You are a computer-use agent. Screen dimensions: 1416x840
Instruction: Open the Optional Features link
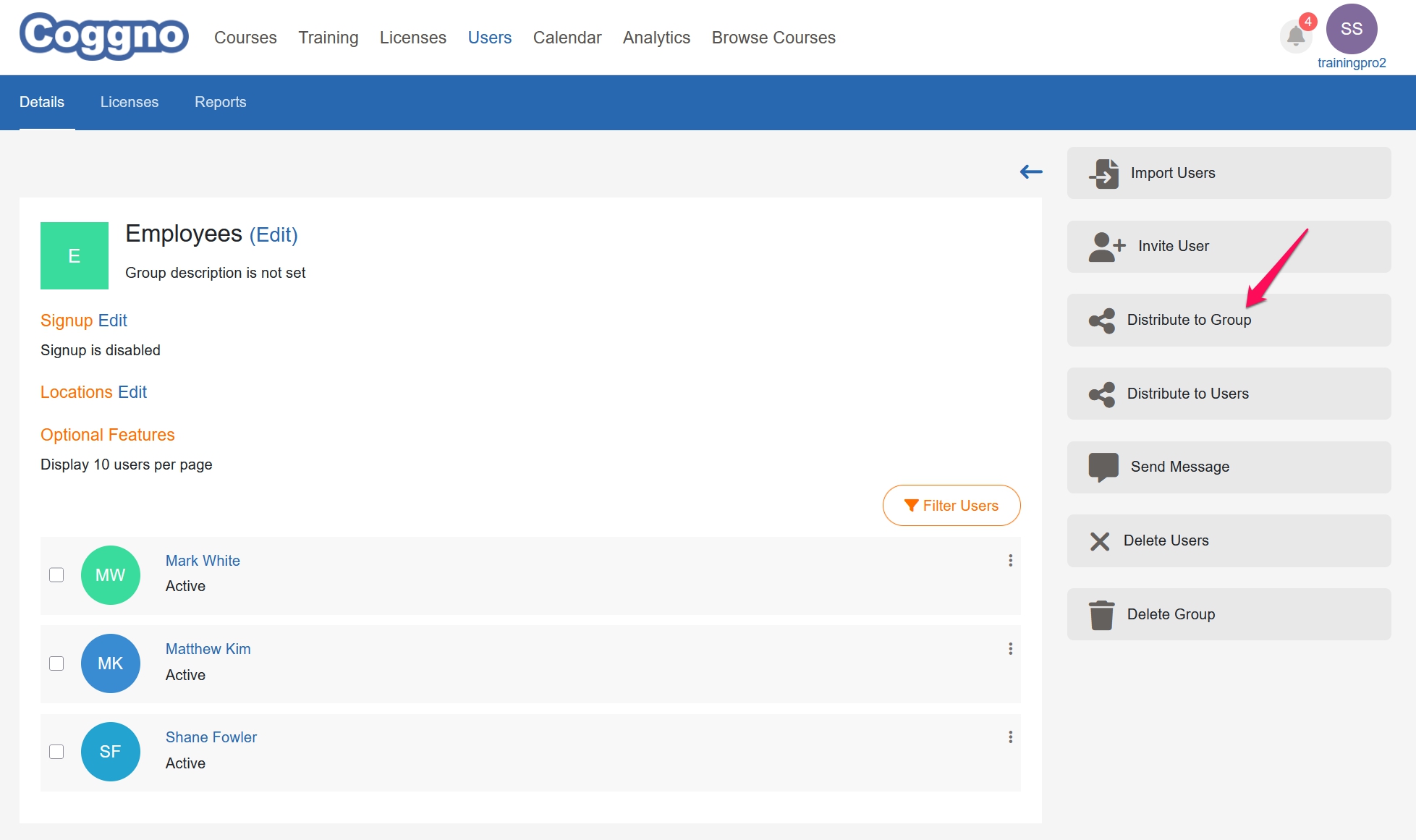coord(108,435)
